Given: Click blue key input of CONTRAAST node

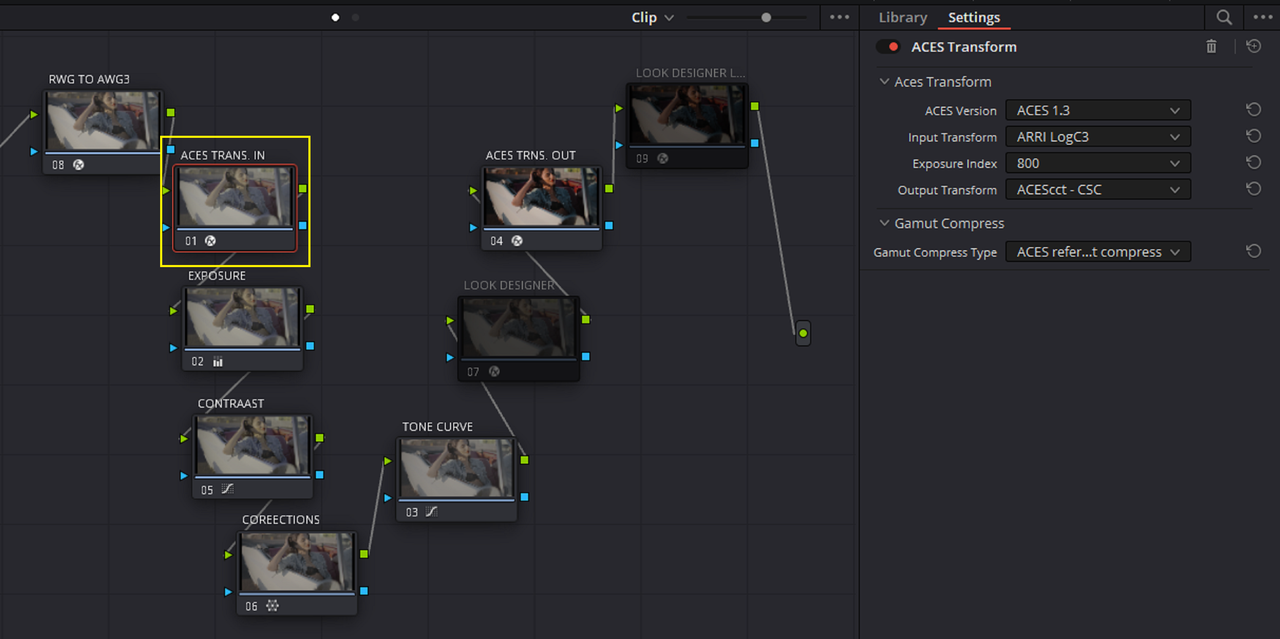Looking at the screenshot, I should coord(185,475).
